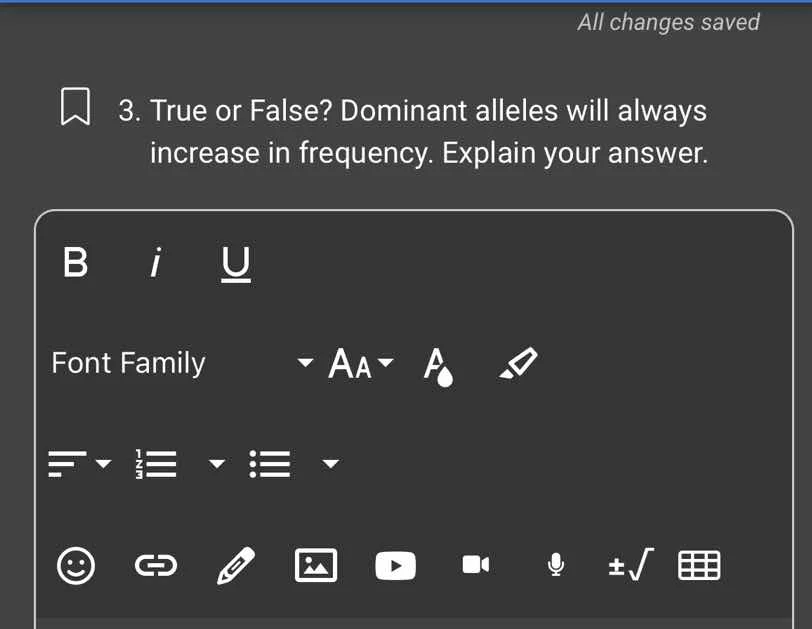Open the numbered list style options
Image resolution: width=812 pixels, height=629 pixels.
coord(217,464)
